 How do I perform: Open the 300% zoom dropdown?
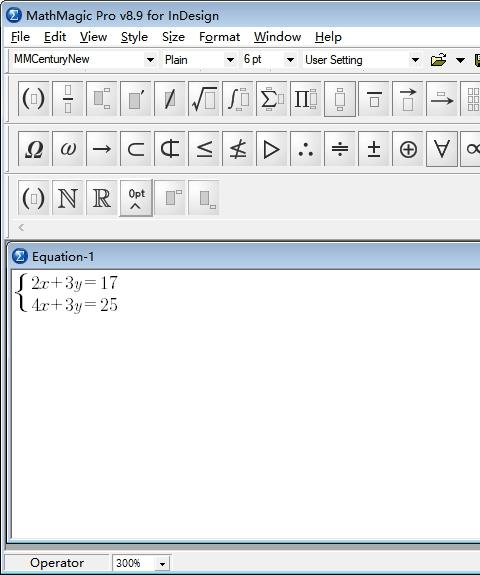(x=162, y=563)
